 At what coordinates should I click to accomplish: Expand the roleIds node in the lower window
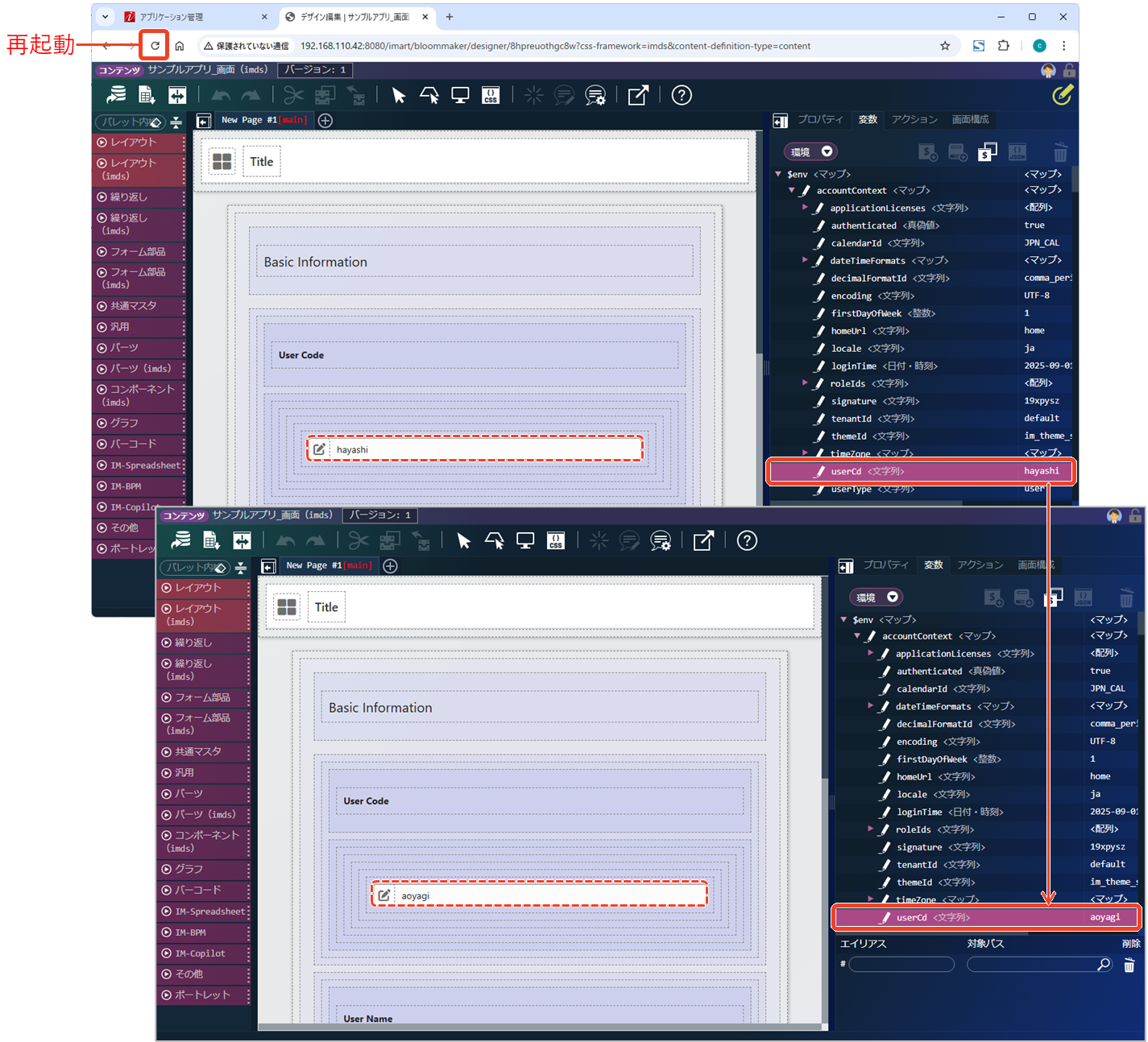pyautogui.click(x=871, y=829)
